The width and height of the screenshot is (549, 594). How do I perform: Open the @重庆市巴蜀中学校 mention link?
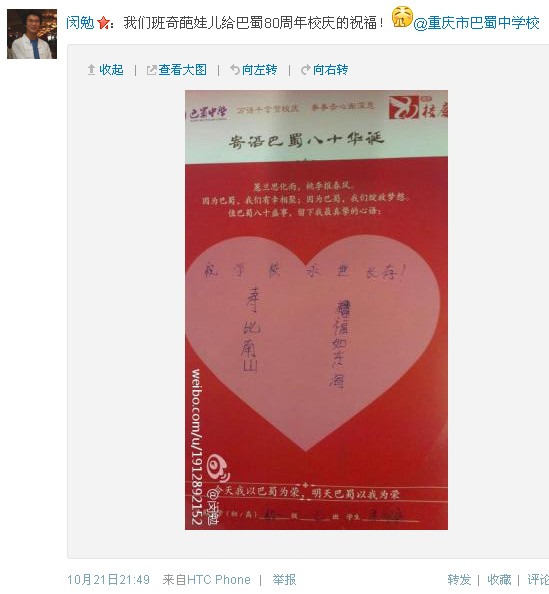[476, 23]
